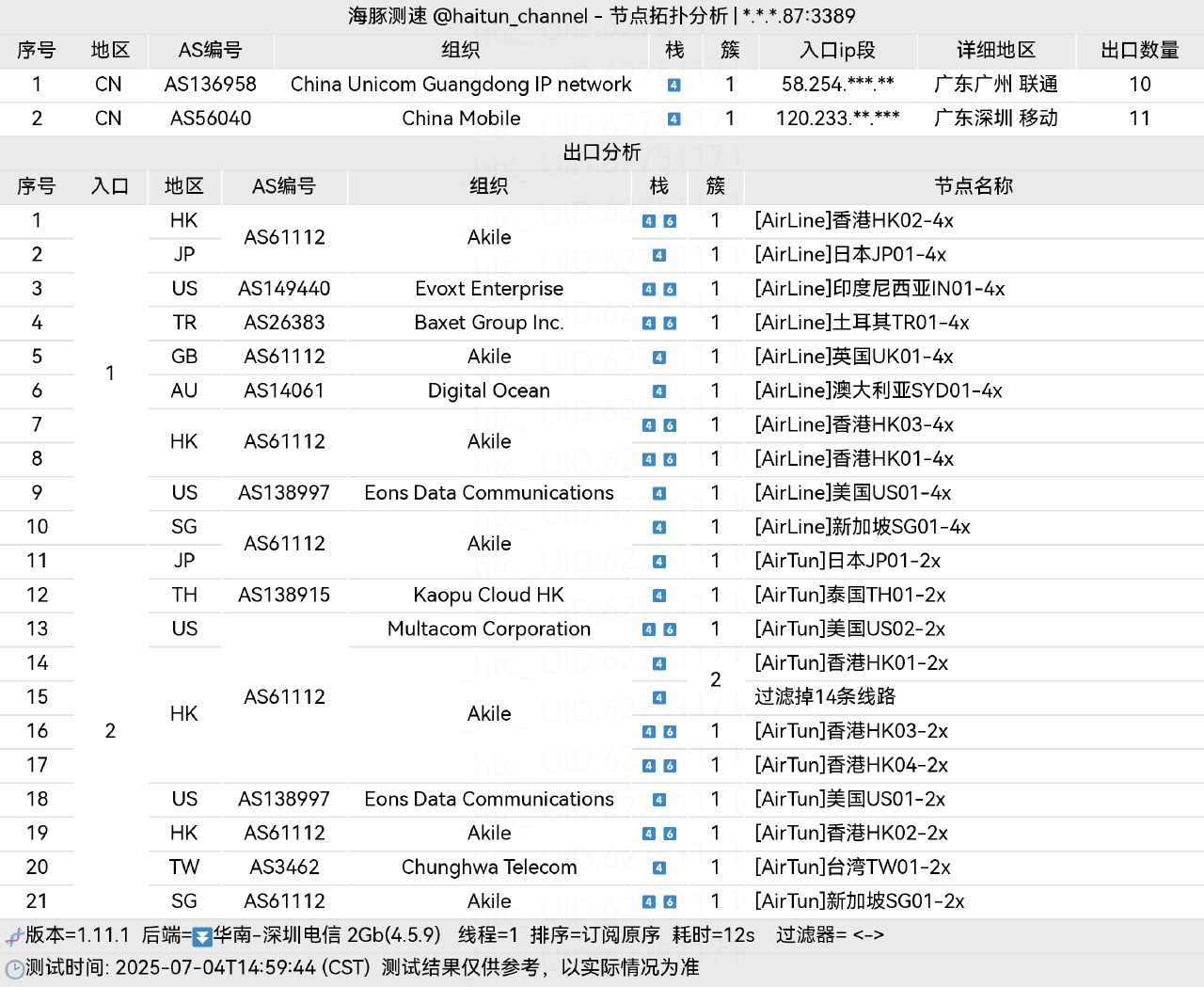This screenshot has height=987, width=1204.
Task: Click the IPv4 badge in China Unicom row
Action: [x=673, y=85]
